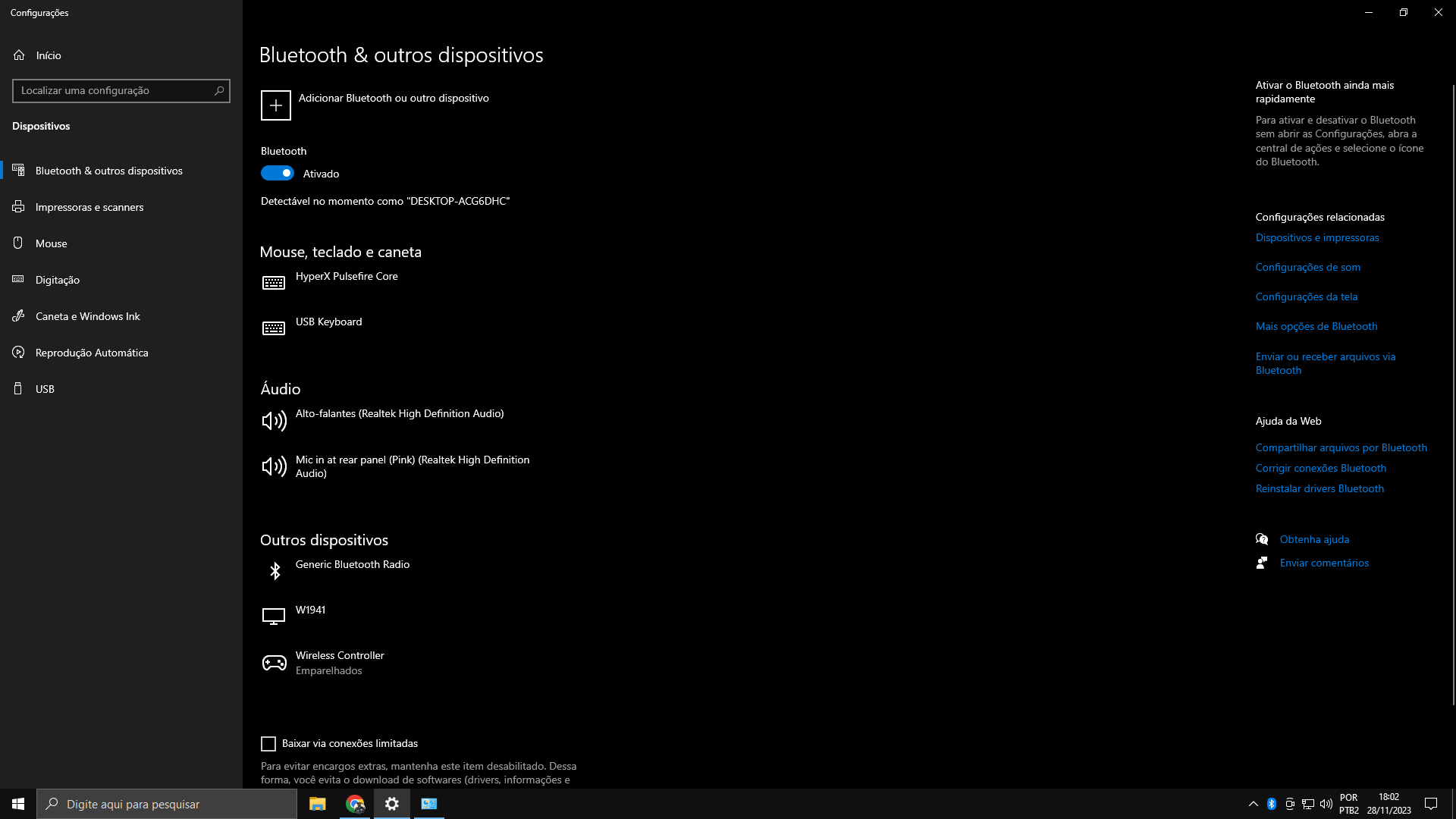Expand hidden icons chevron in tray
This screenshot has width=1456, height=819.
pos(1253,804)
